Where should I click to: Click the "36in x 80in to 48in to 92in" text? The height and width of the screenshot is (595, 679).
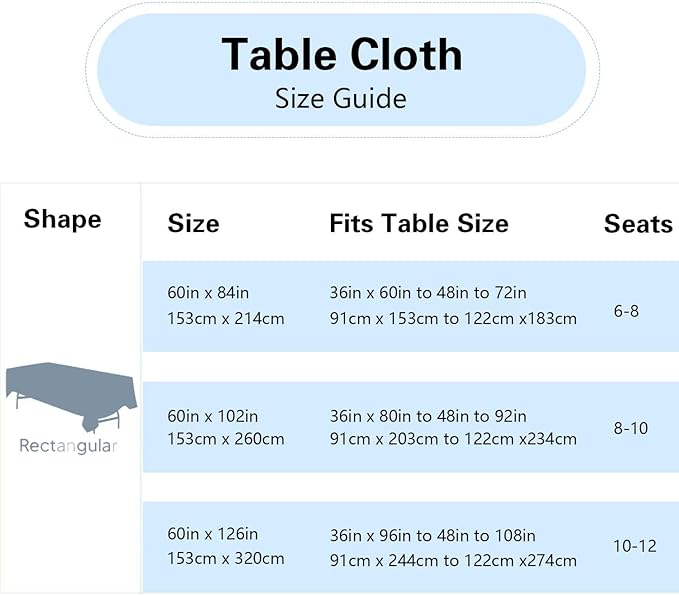click(428, 416)
